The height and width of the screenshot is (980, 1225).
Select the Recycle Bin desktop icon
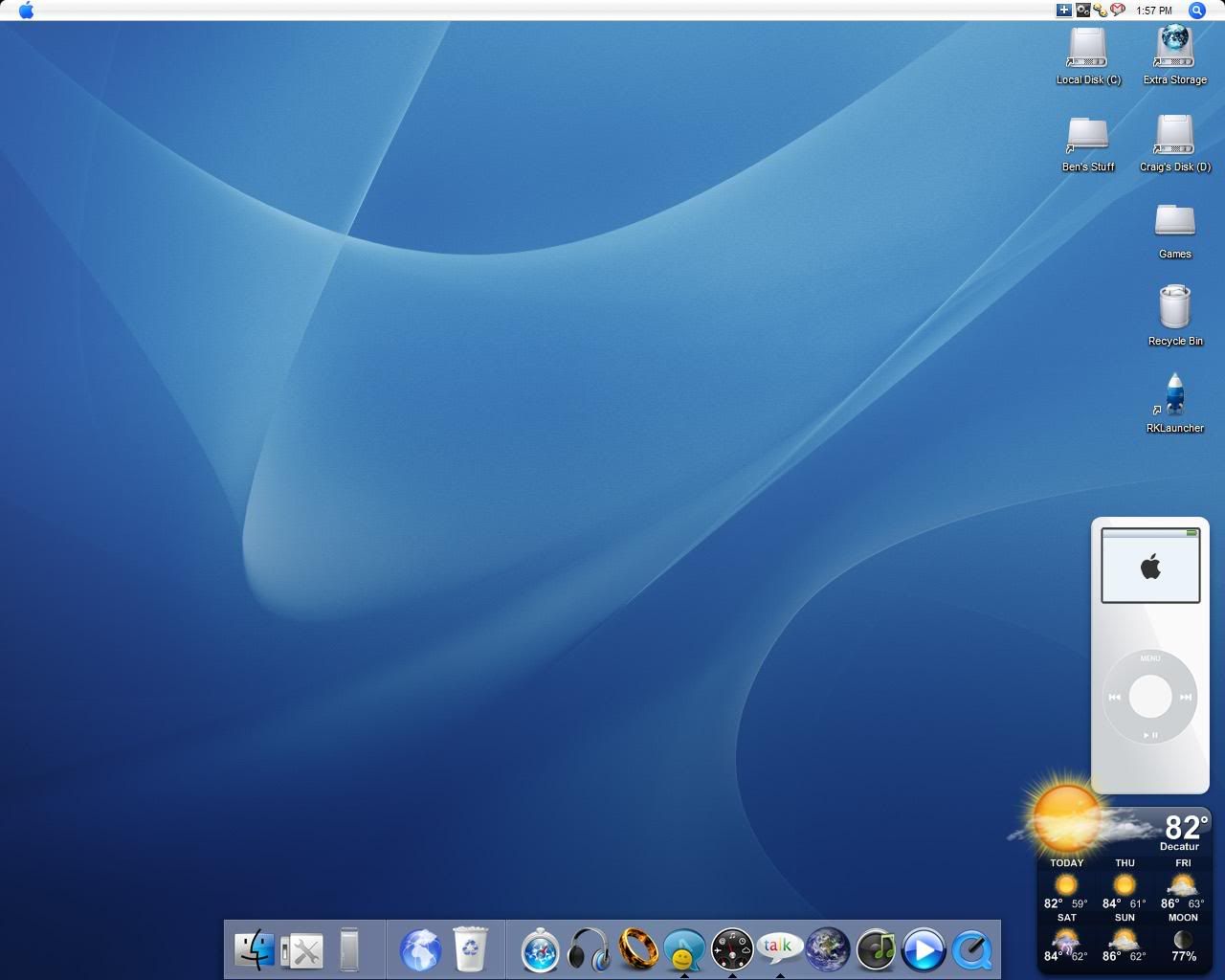pyautogui.click(x=1174, y=317)
